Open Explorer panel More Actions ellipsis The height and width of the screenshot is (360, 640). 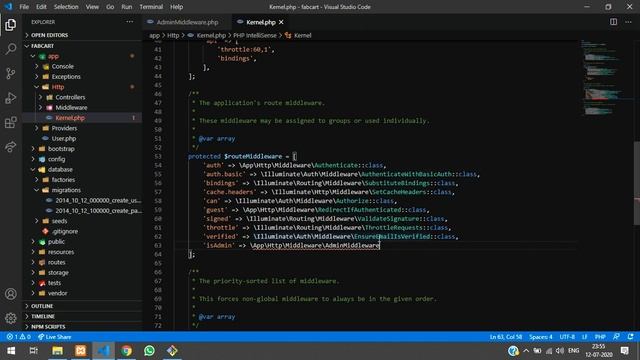click(129, 22)
